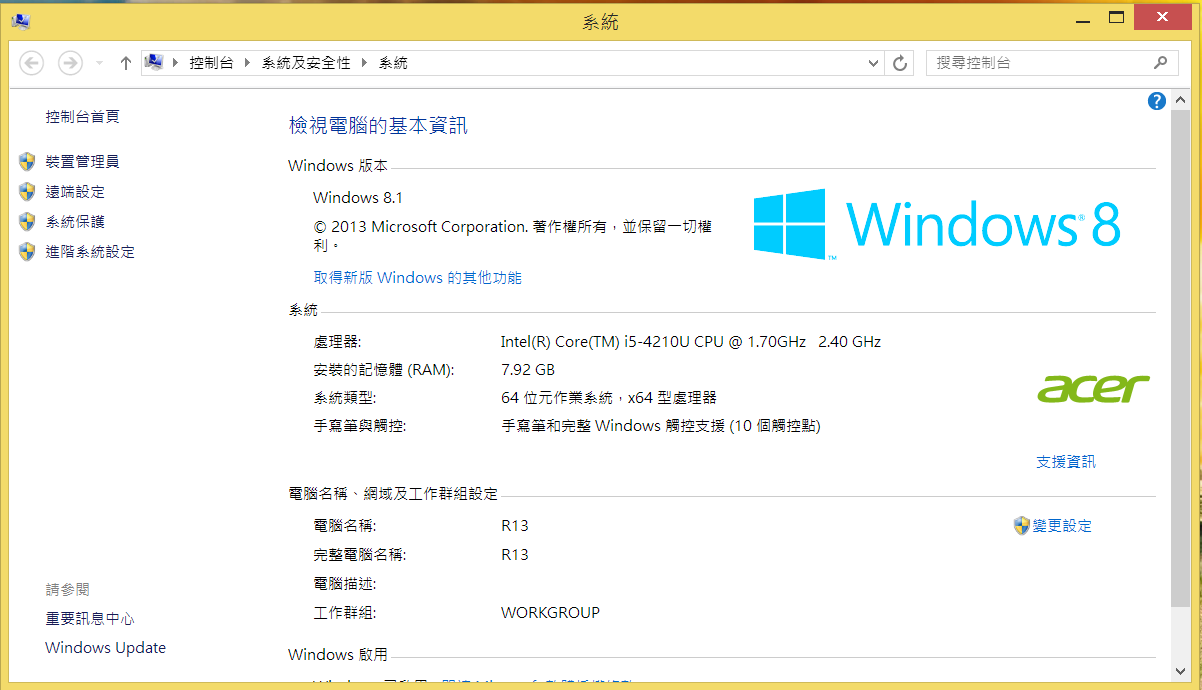Viewport: 1202px width, 690px height.
Task: Click shield icon beside 系統保護
Action: pyautogui.click(x=27, y=221)
